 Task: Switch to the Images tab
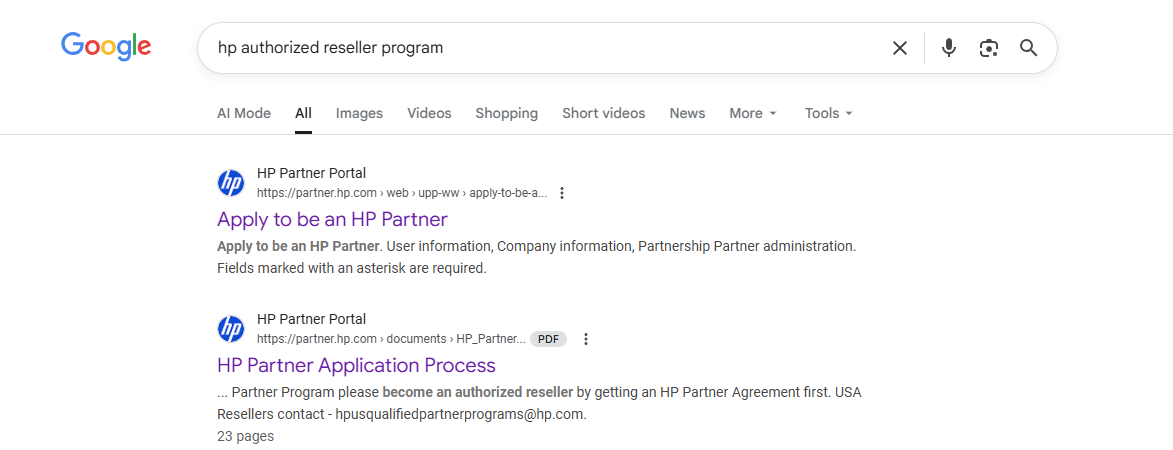(x=359, y=113)
